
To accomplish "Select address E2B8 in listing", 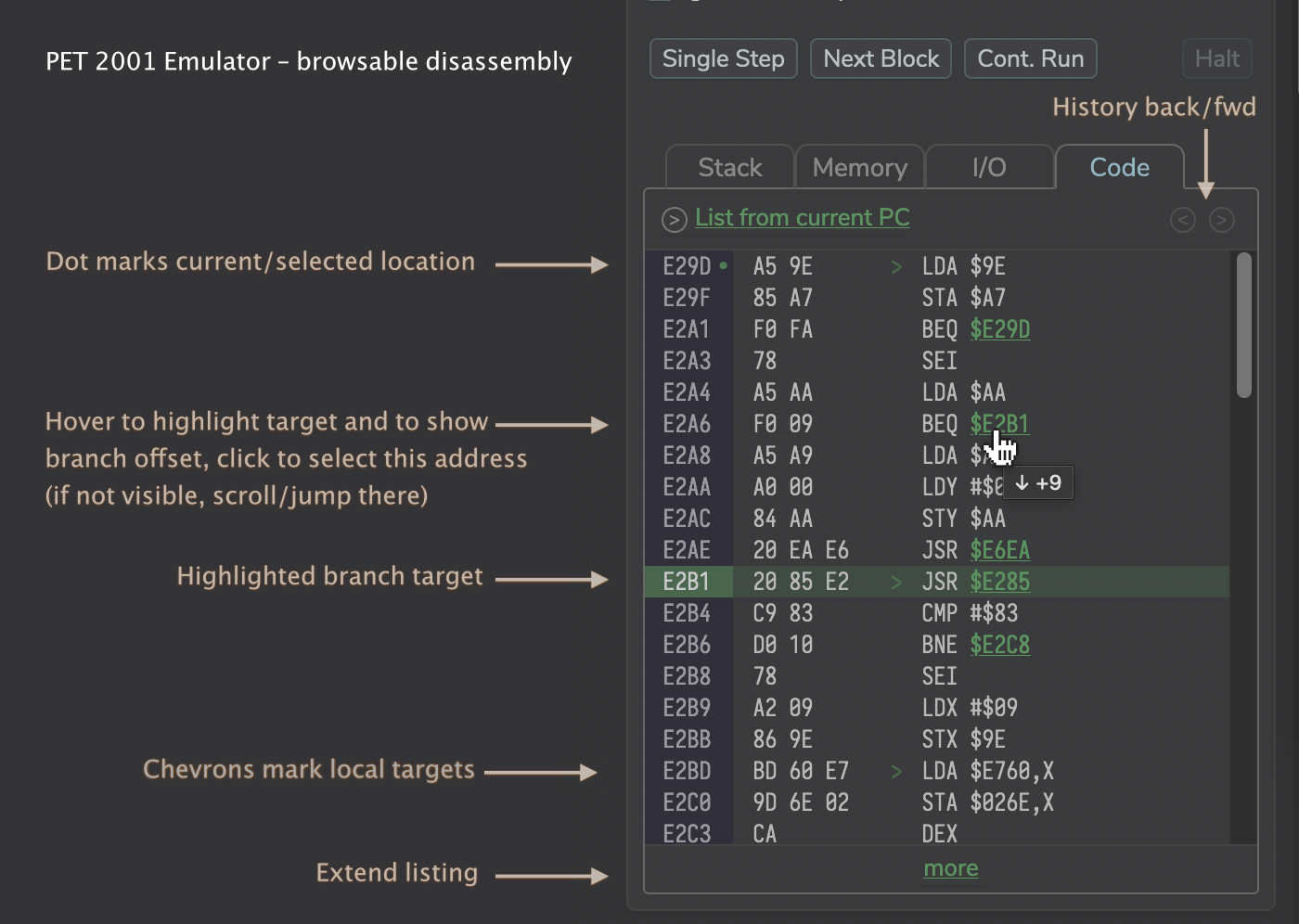I will pos(687,676).
